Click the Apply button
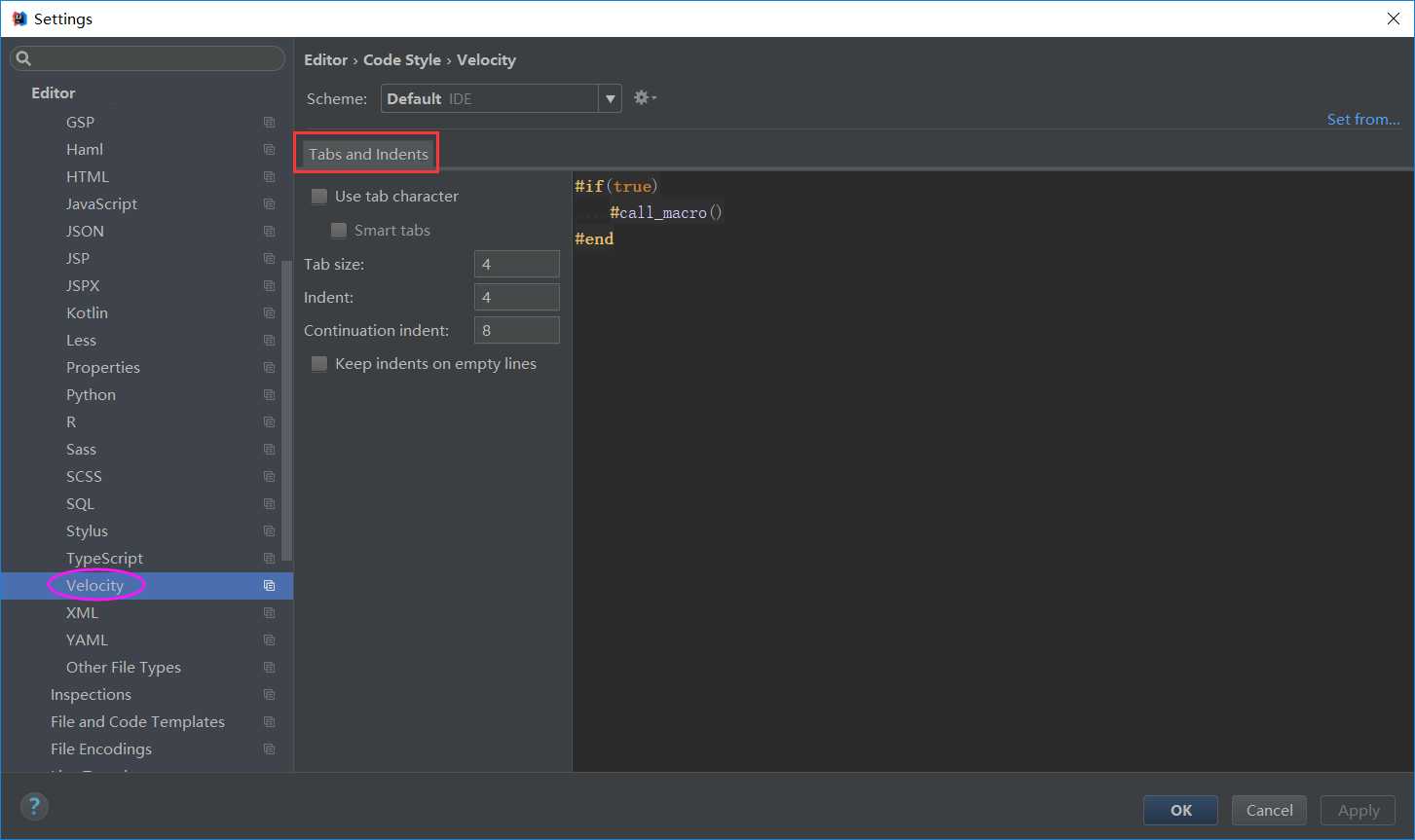 click(1359, 810)
